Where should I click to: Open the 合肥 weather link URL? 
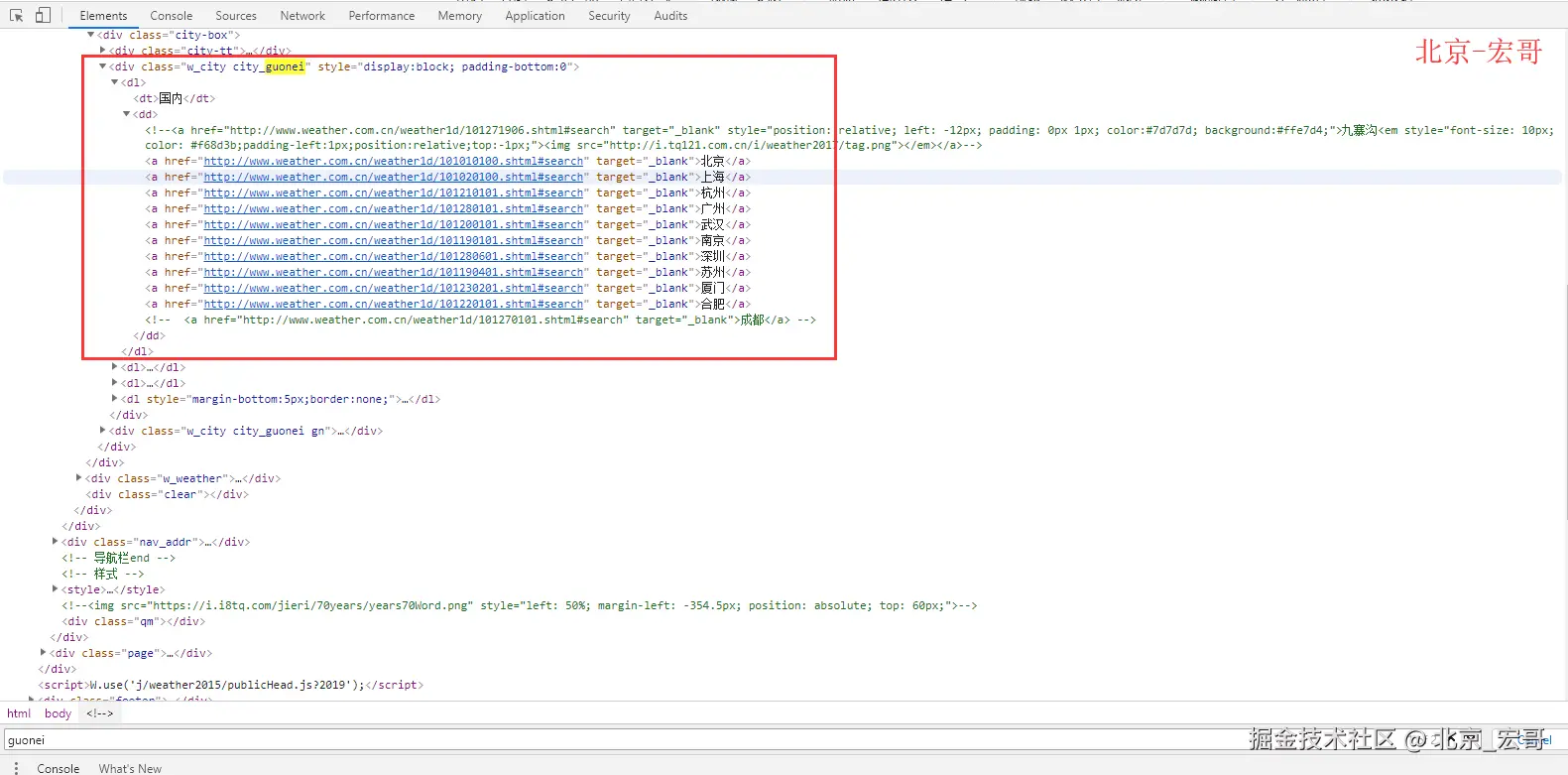click(x=394, y=304)
